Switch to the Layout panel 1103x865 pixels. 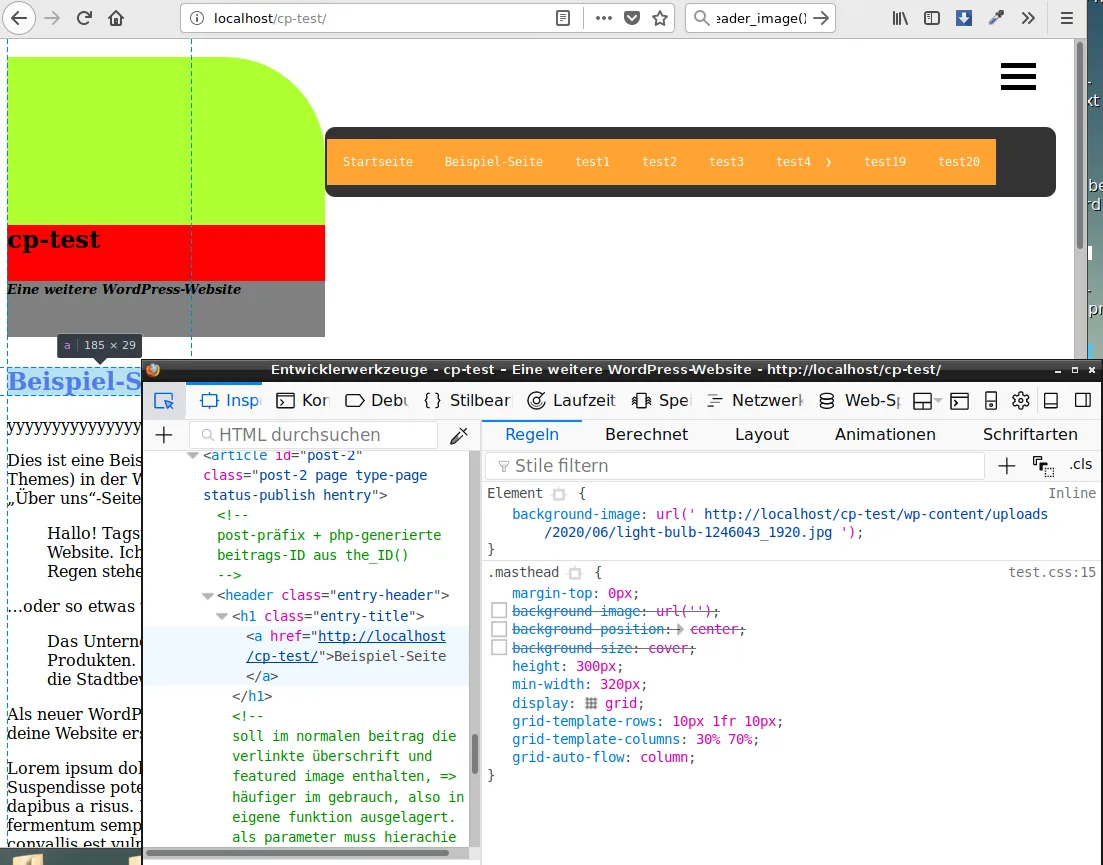(762, 435)
